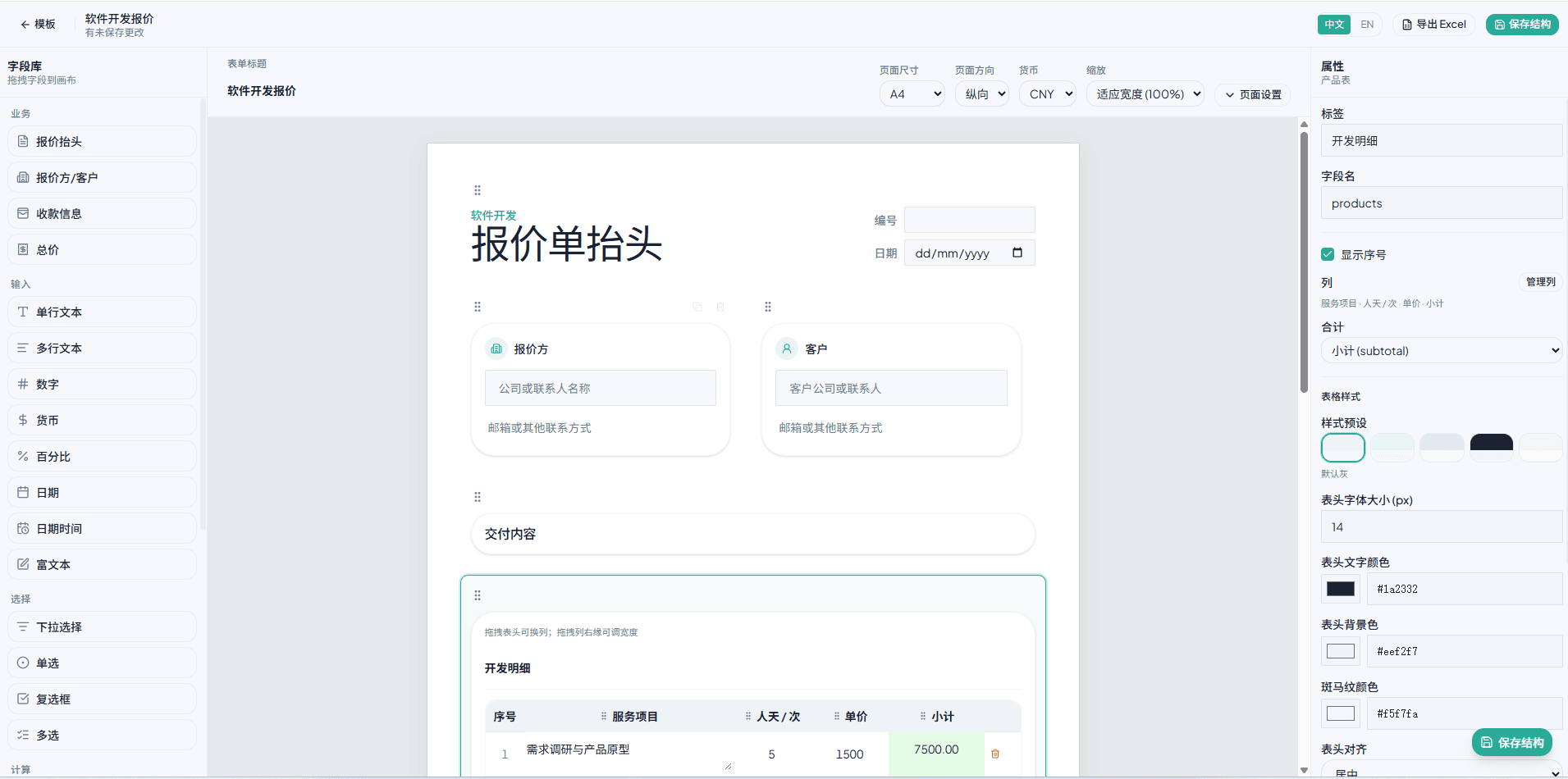The image size is (1568, 779).
Task: Click the 报价抬头 field icon
Action: (x=23, y=141)
